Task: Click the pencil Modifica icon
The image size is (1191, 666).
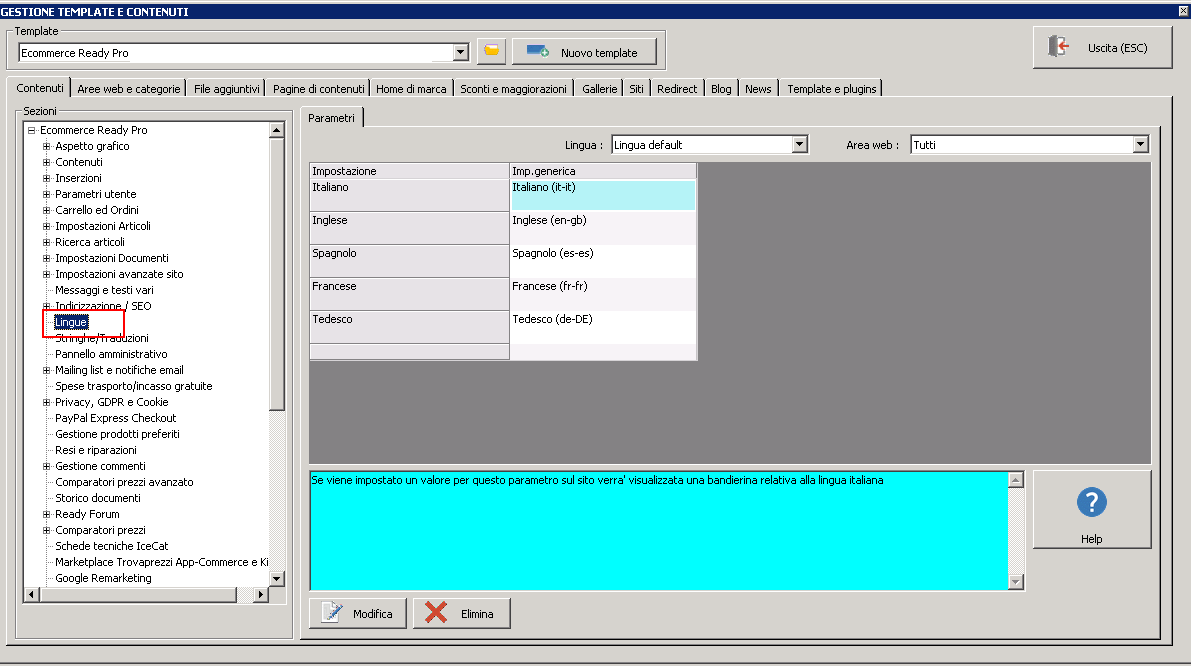Action: [x=332, y=613]
